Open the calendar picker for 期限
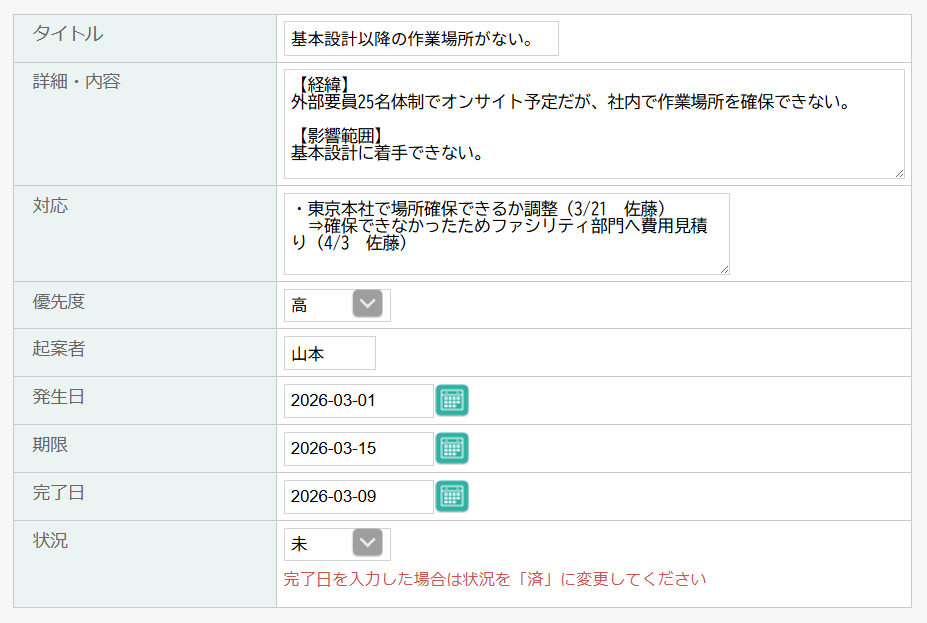The image size is (927, 623). (x=452, y=448)
